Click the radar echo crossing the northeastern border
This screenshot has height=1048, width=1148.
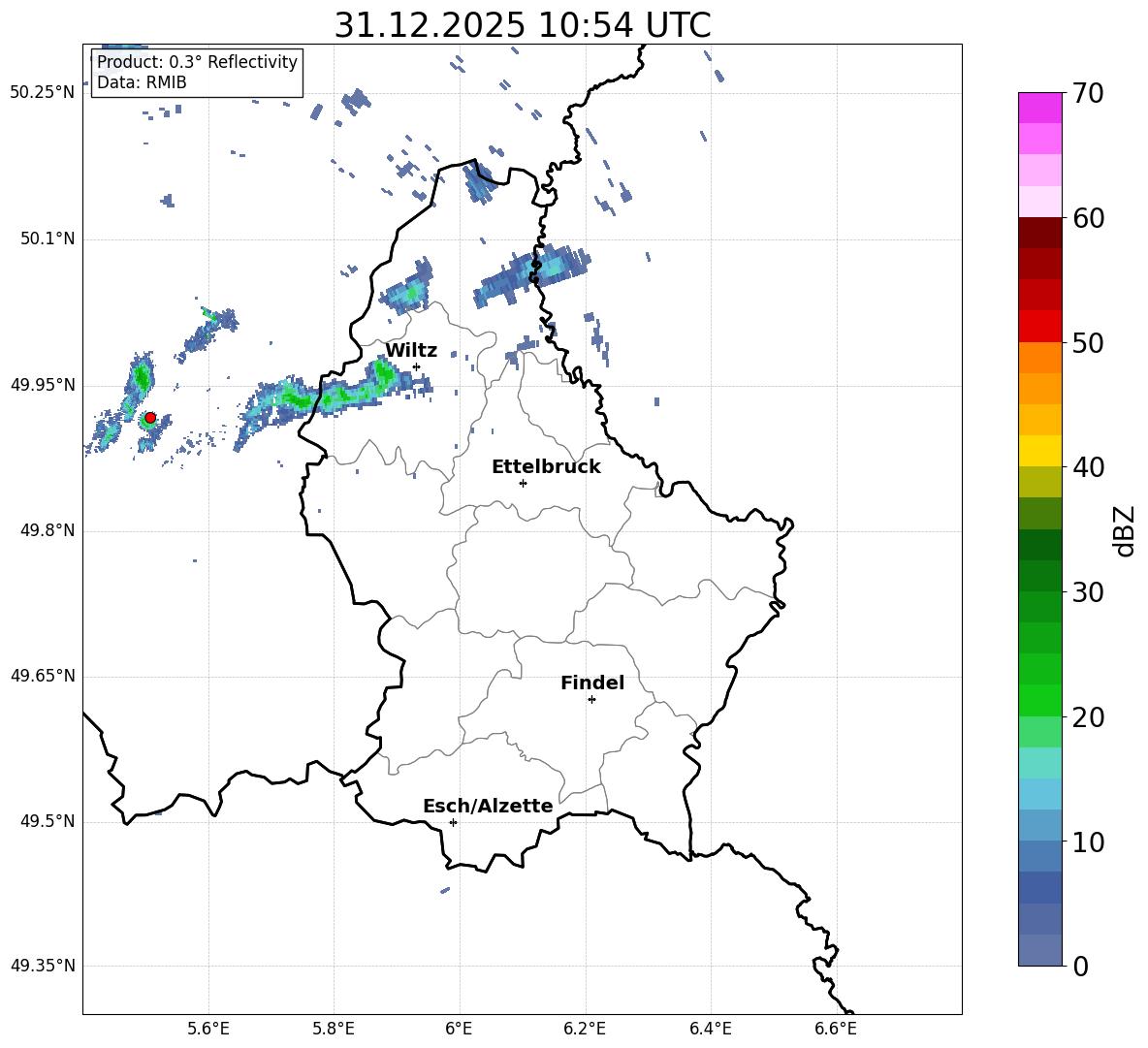click(x=531, y=276)
